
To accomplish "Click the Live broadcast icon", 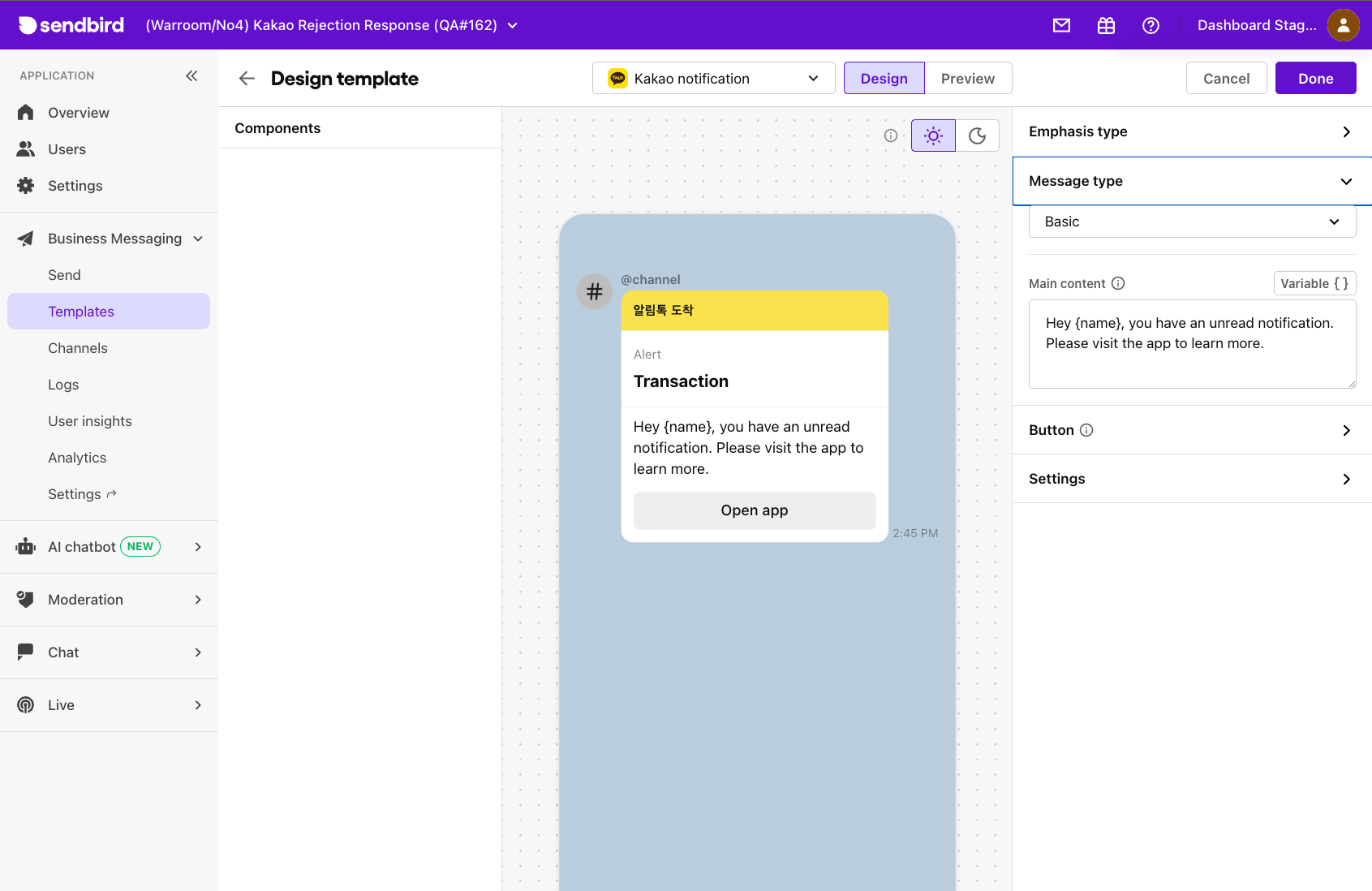I will [x=26, y=704].
